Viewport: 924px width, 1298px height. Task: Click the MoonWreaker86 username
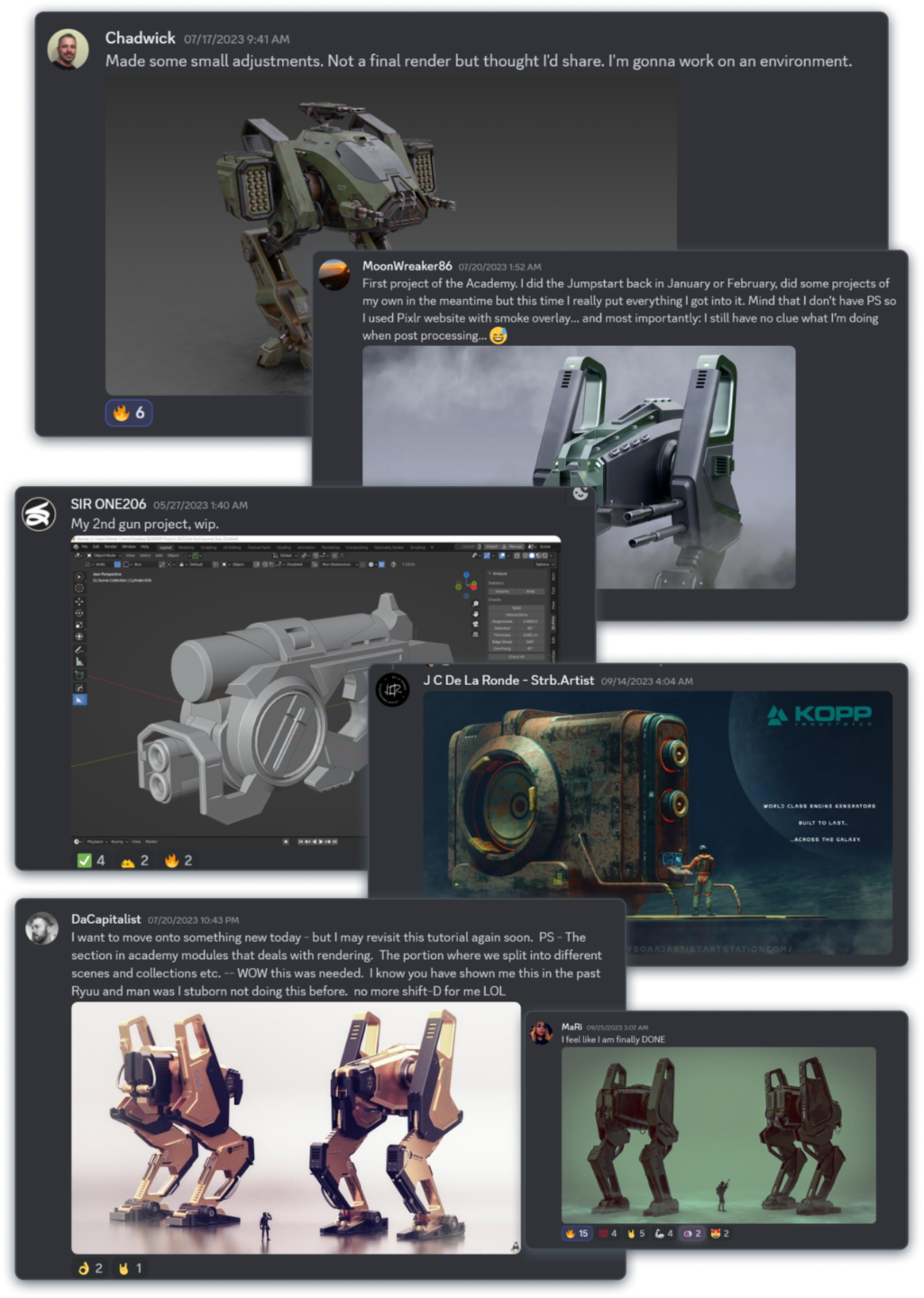[407, 266]
